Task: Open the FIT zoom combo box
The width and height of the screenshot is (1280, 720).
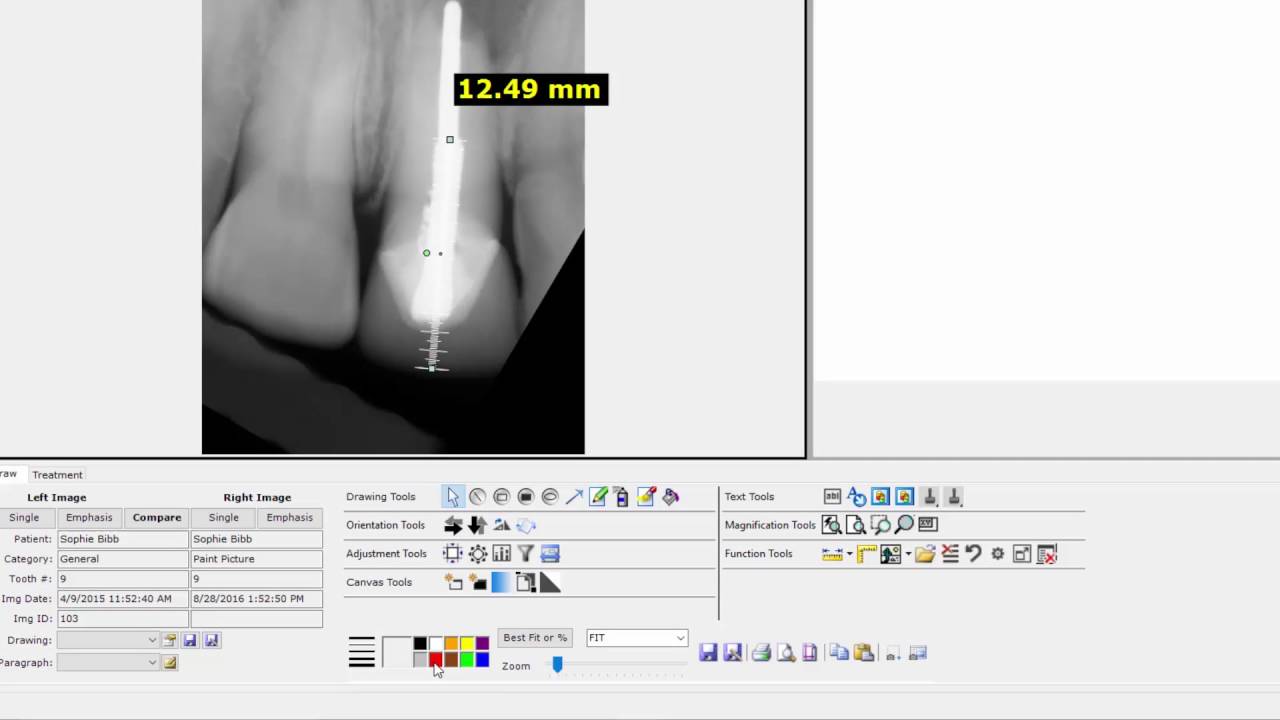Action: [637, 638]
